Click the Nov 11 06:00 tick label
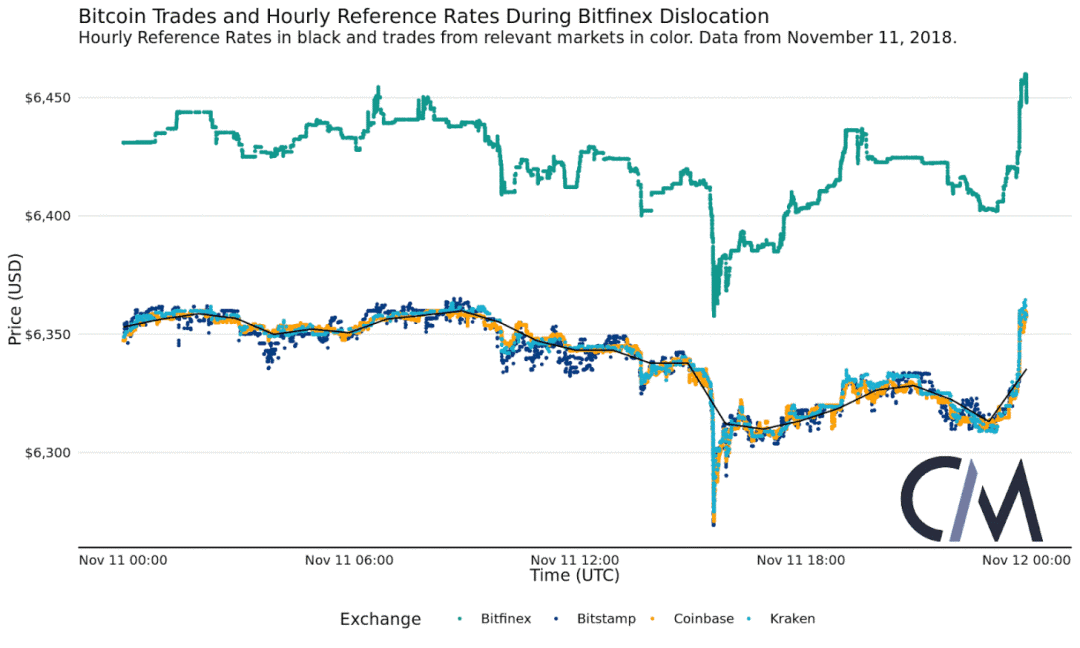Screen dimensions: 1080x648 349,560
